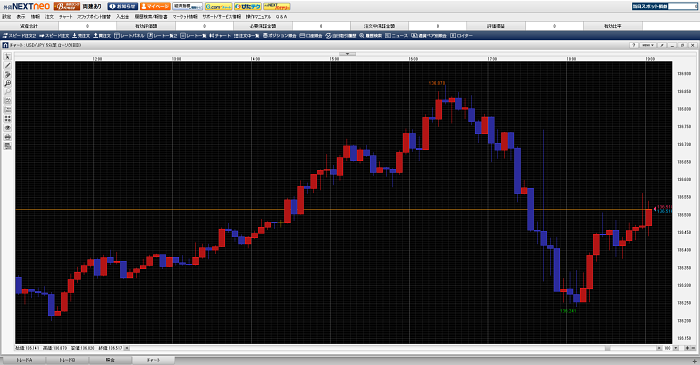
Task: Click the お知らせ blue button
Action: [x=123, y=7]
